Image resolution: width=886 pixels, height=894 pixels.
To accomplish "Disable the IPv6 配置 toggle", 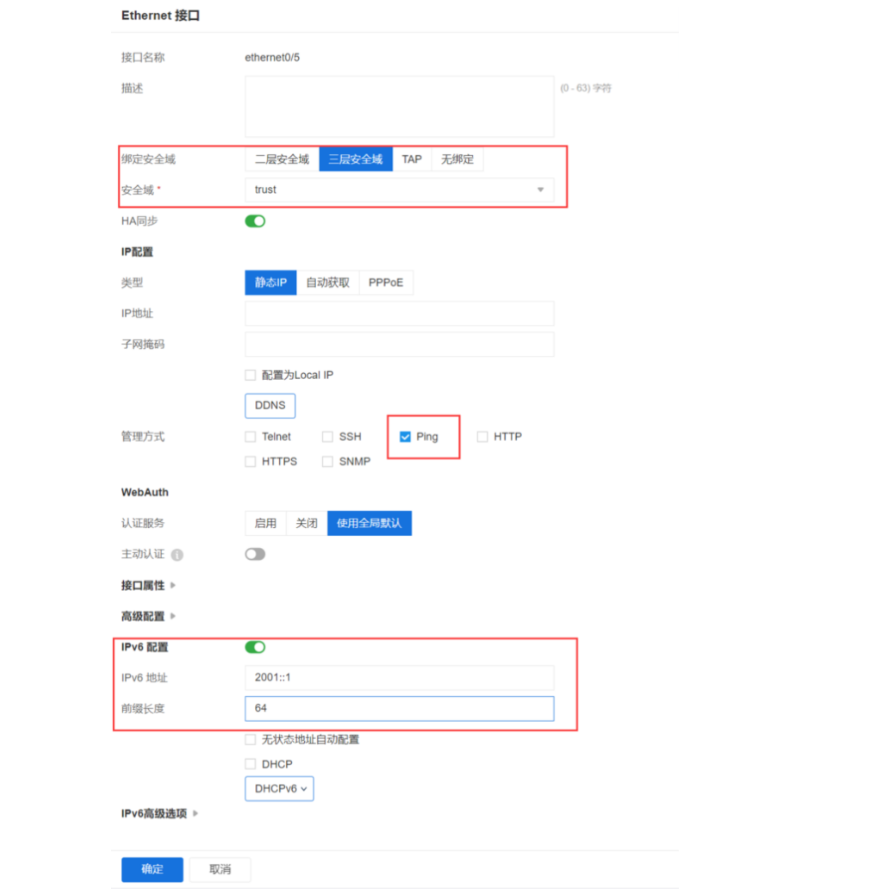I will pyautogui.click(x=255, y=647).
